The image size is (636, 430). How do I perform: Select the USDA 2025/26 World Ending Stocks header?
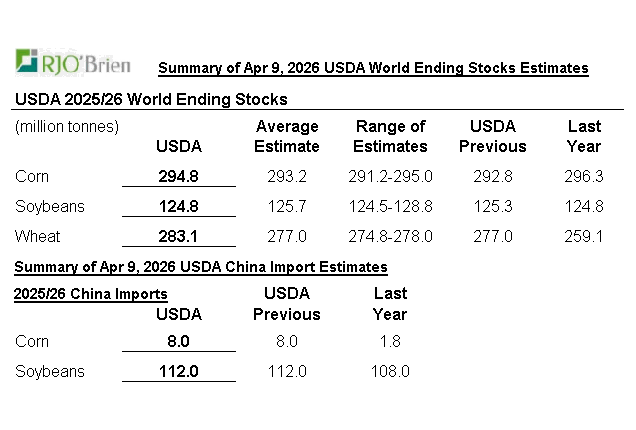click(151, 99)
